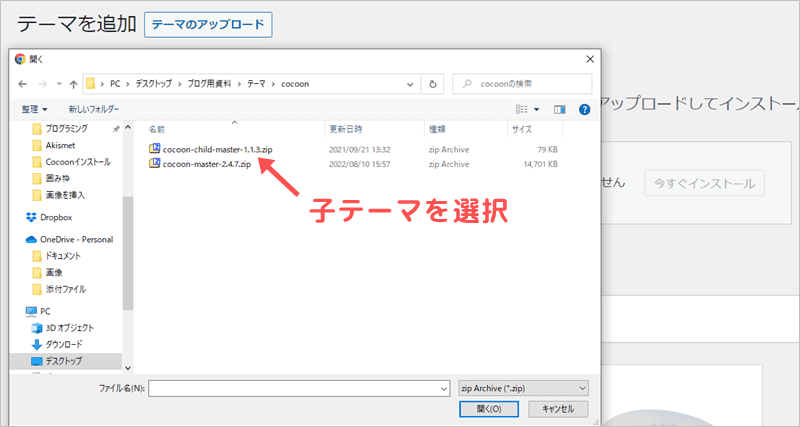Click the help question mark icon
Viewport: 800px width, 427px height.
pyautogui.click(x=584, y=109)
